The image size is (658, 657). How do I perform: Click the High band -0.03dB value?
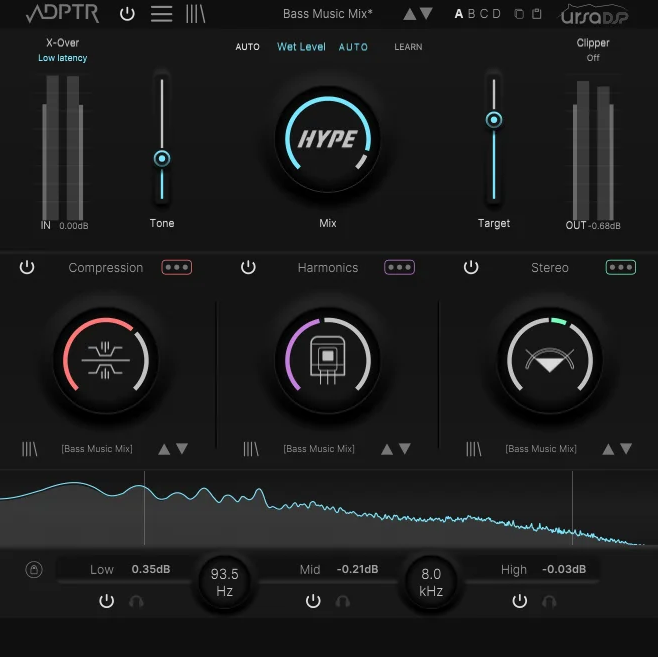tap(564, 569)
